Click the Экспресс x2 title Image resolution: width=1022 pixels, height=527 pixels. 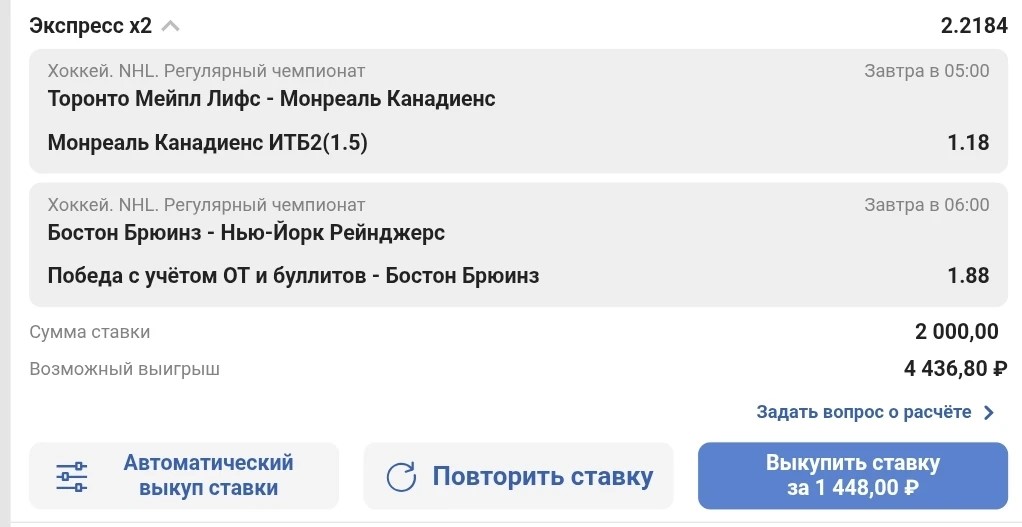pos(91,26)
